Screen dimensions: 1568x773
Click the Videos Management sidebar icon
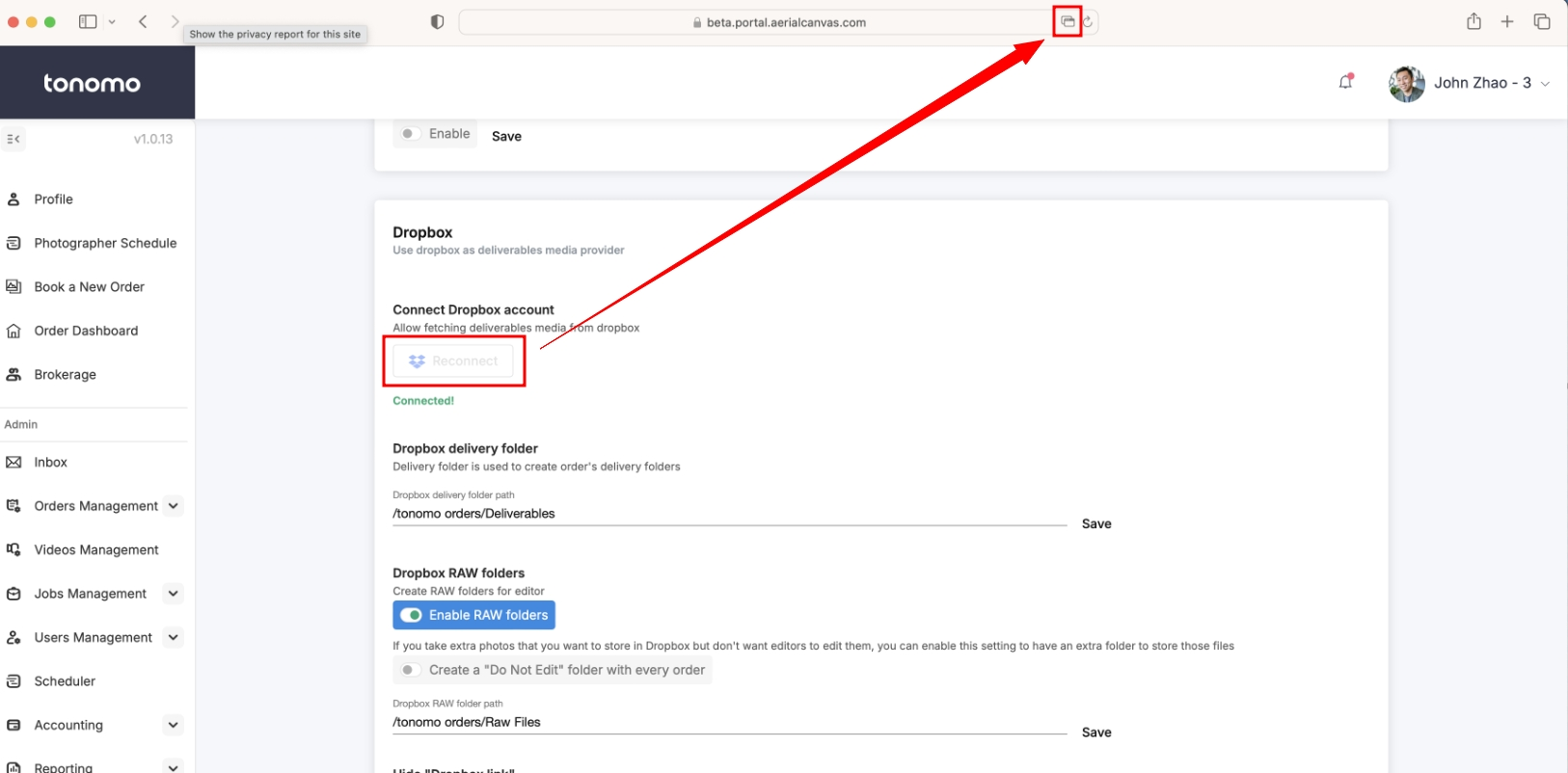14,549
